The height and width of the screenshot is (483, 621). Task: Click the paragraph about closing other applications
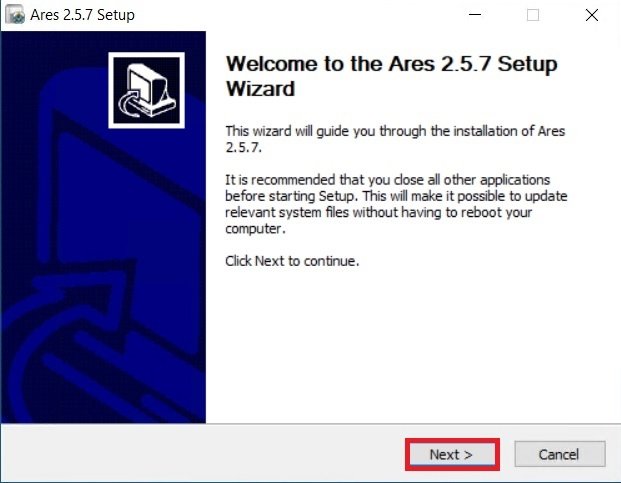[396, 204]
